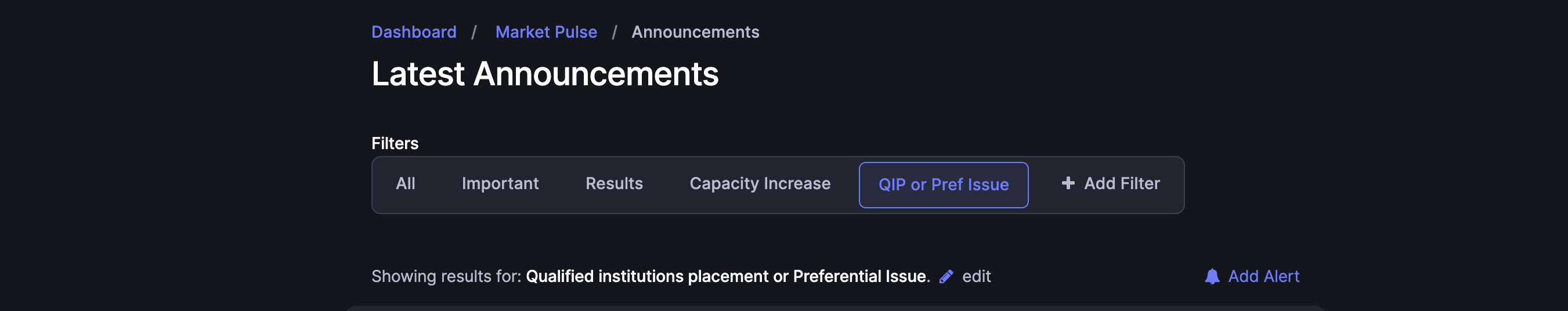The height and width of the screenshot is (311, 1568).
Task: Click the slash after Dashboard breadcrumb
Action: tap(474, 32)
